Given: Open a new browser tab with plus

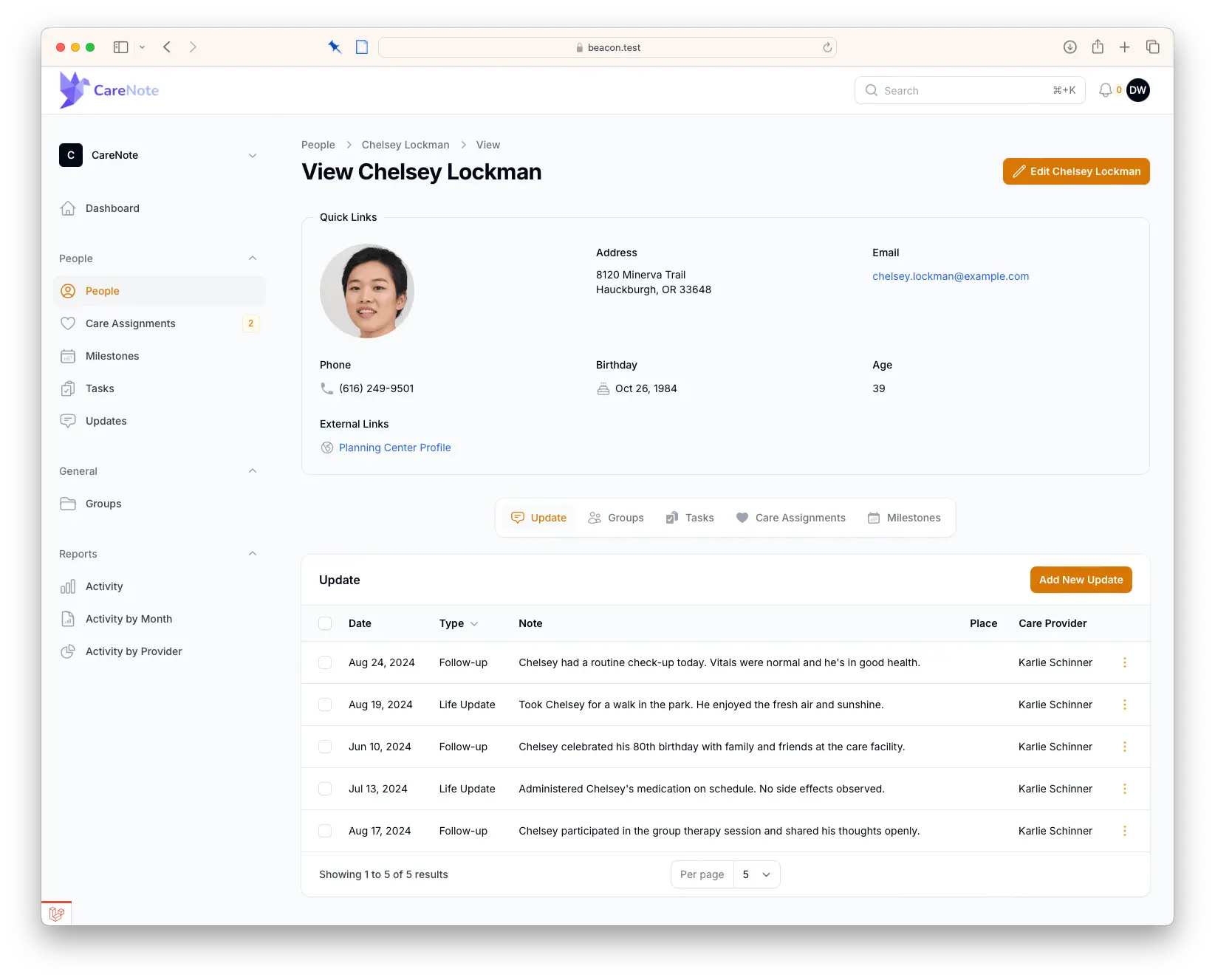Looking at the screenshot, I should pyautogui.click(x=1124, y=47).
